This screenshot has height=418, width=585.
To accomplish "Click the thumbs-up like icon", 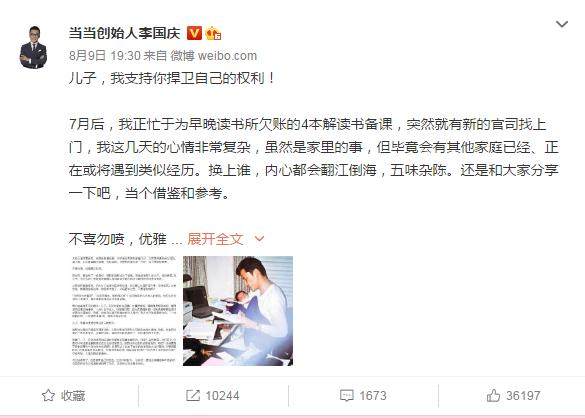I will tap(494, 395).
